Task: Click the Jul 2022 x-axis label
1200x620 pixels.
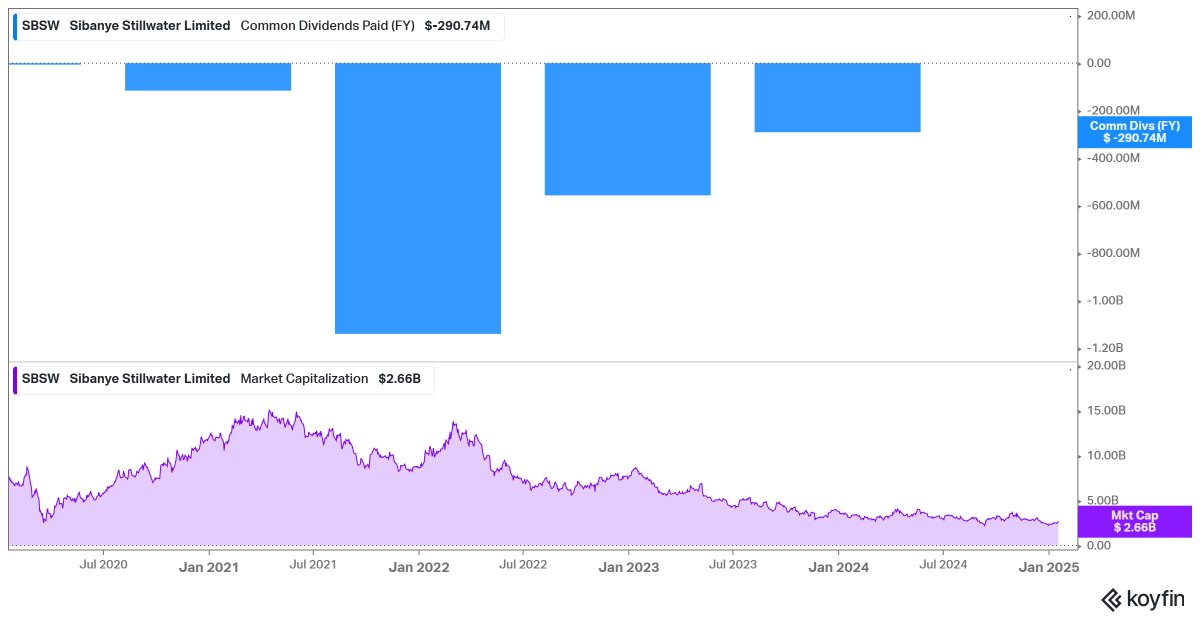Action: [x=523, y=565]
